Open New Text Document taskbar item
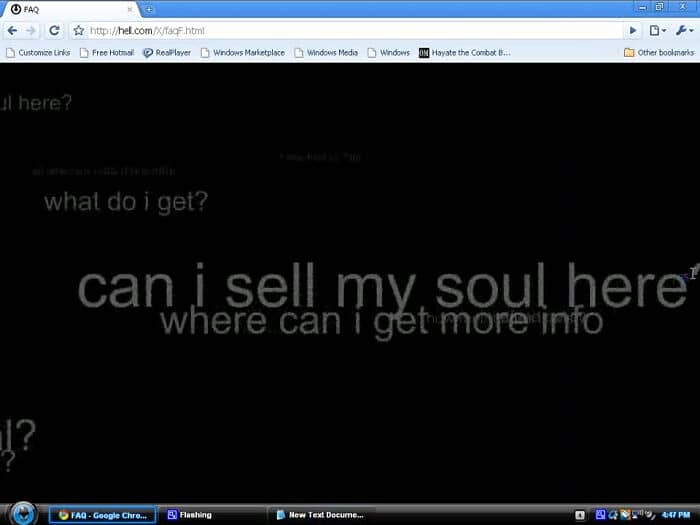The height and width of the screenshot is (525, 700). (320, 515)
